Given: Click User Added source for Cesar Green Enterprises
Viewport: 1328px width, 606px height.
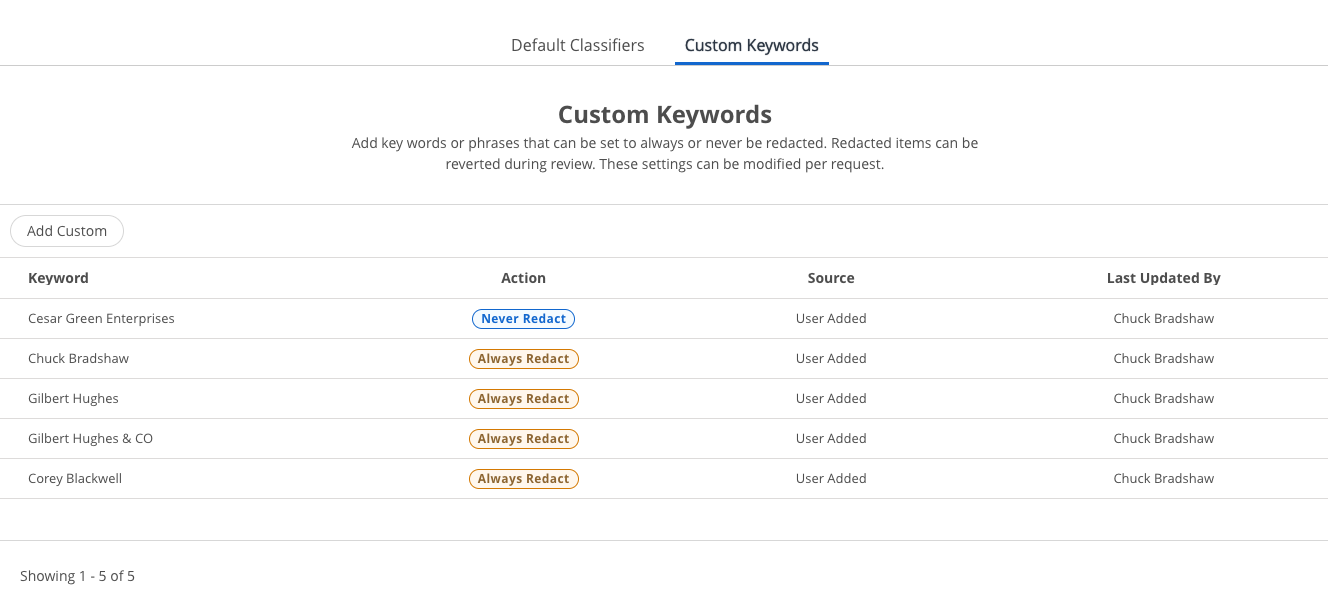Looking at the screenshot, I should [x=831, y=318].
